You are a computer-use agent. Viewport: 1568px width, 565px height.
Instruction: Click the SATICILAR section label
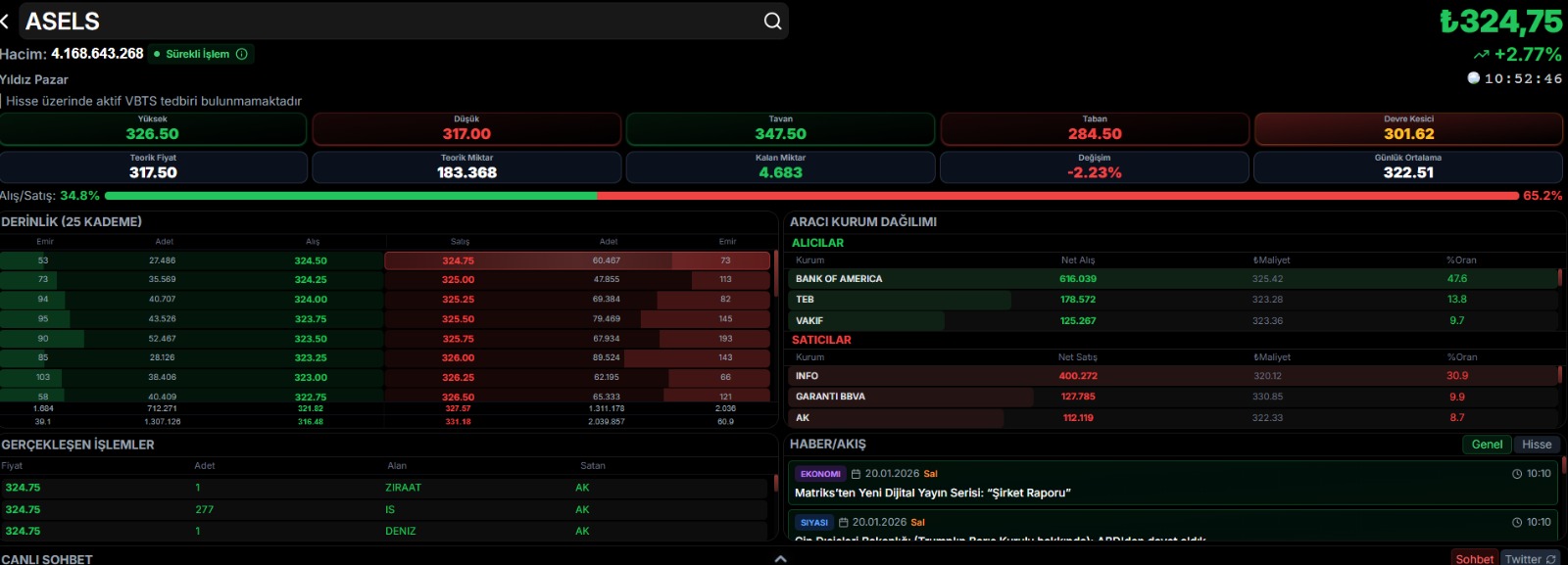point(821,340)
